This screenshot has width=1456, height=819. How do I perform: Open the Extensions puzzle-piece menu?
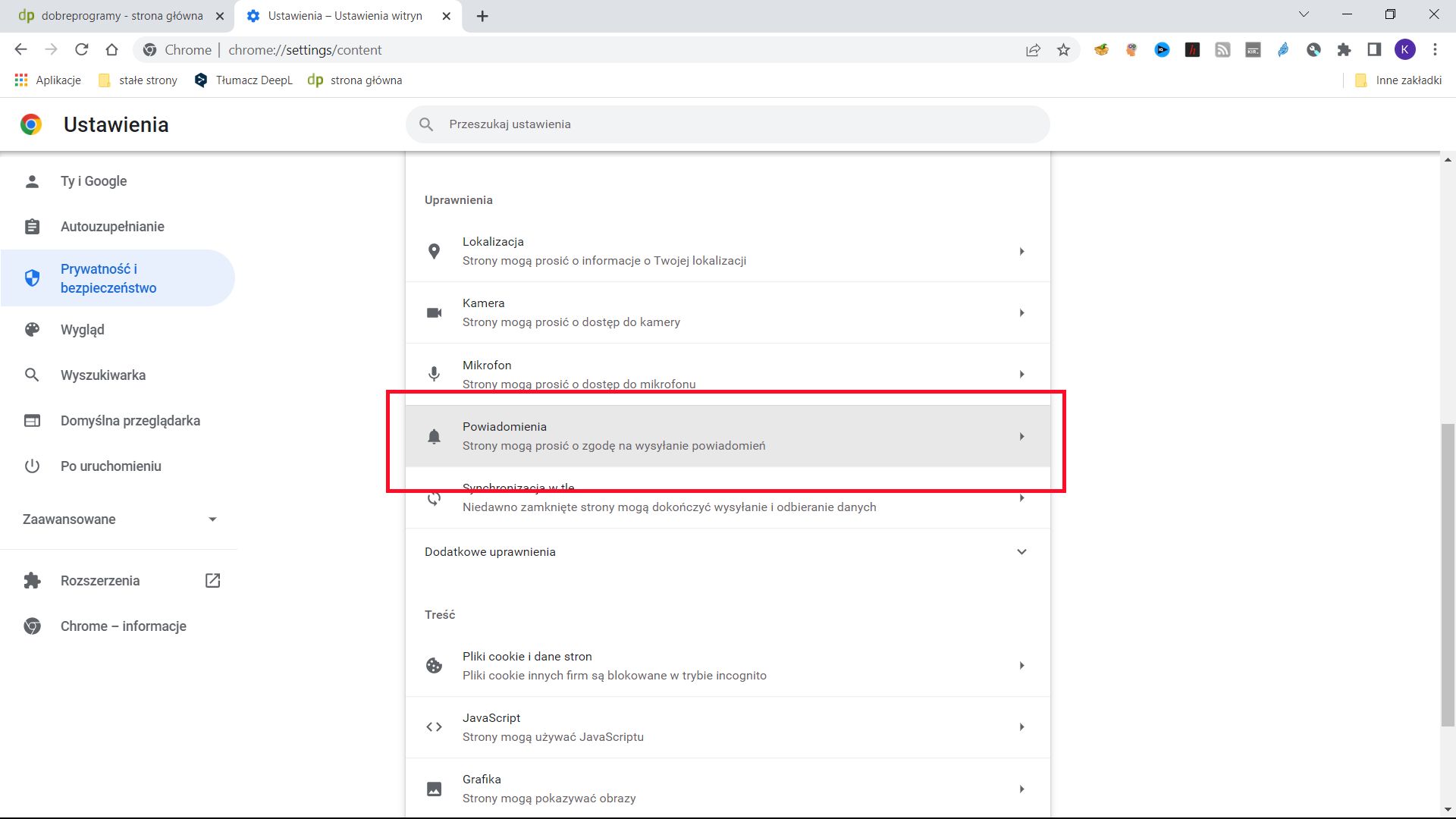coord(1344,49)
